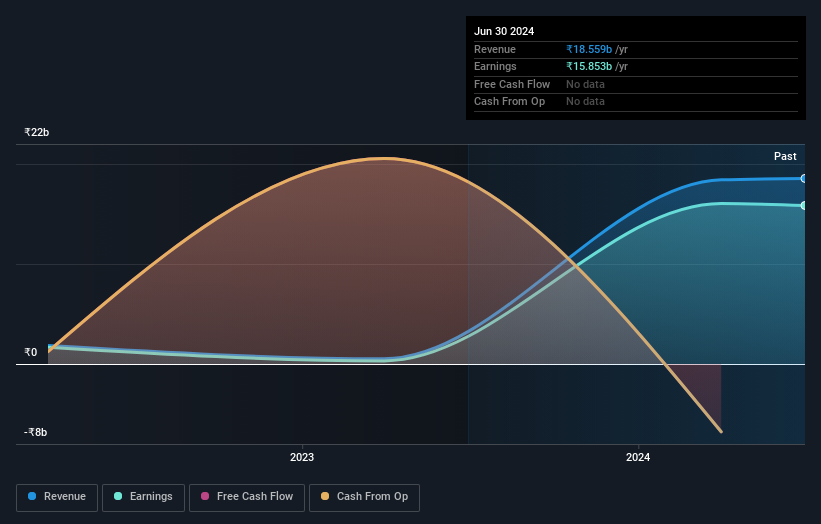Click the 2023 x-axis label
This screenshot has width=821, height=524.
tap(302, 457)
